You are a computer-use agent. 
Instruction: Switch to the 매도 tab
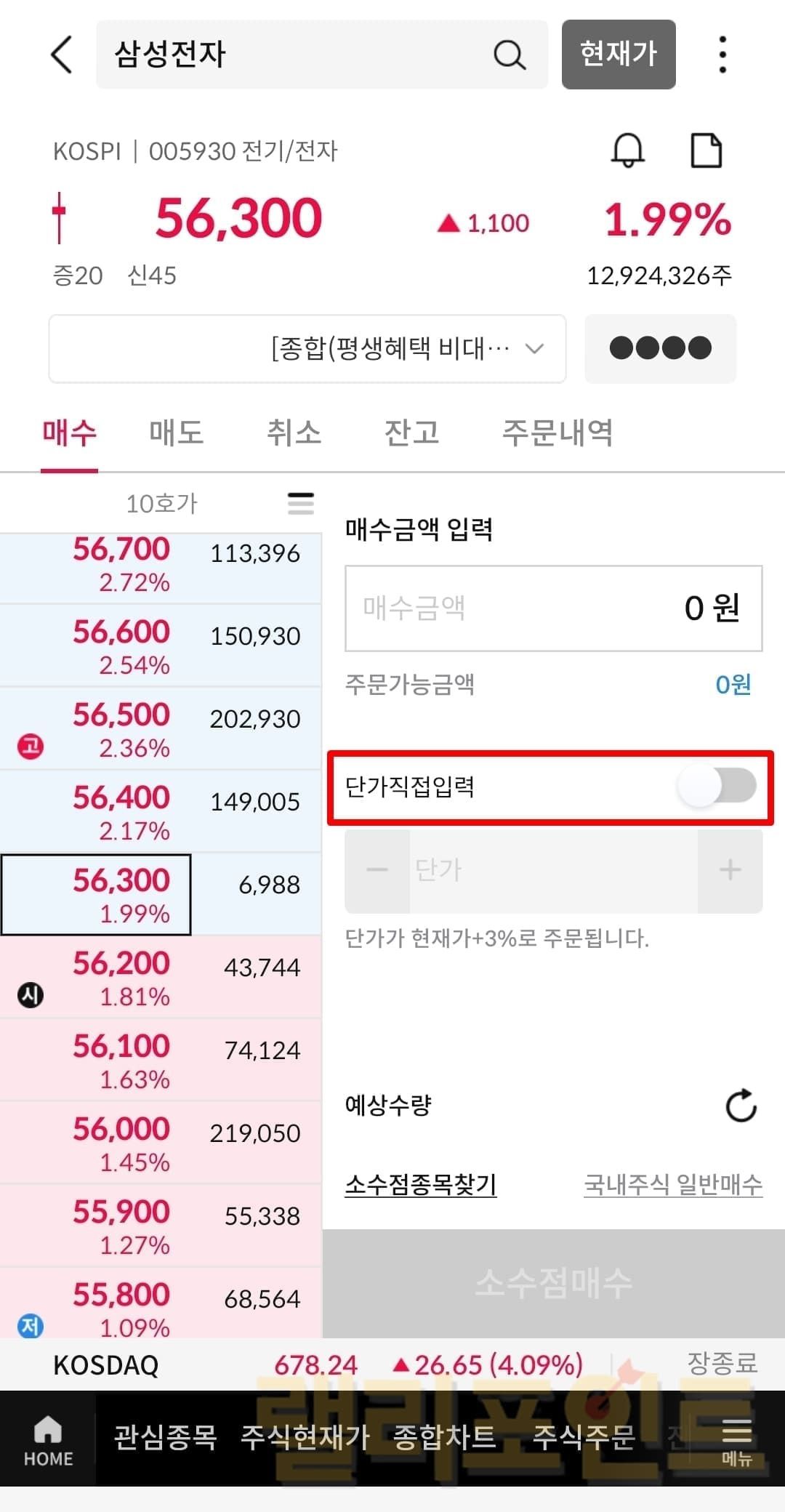click(x=176, y=433)
